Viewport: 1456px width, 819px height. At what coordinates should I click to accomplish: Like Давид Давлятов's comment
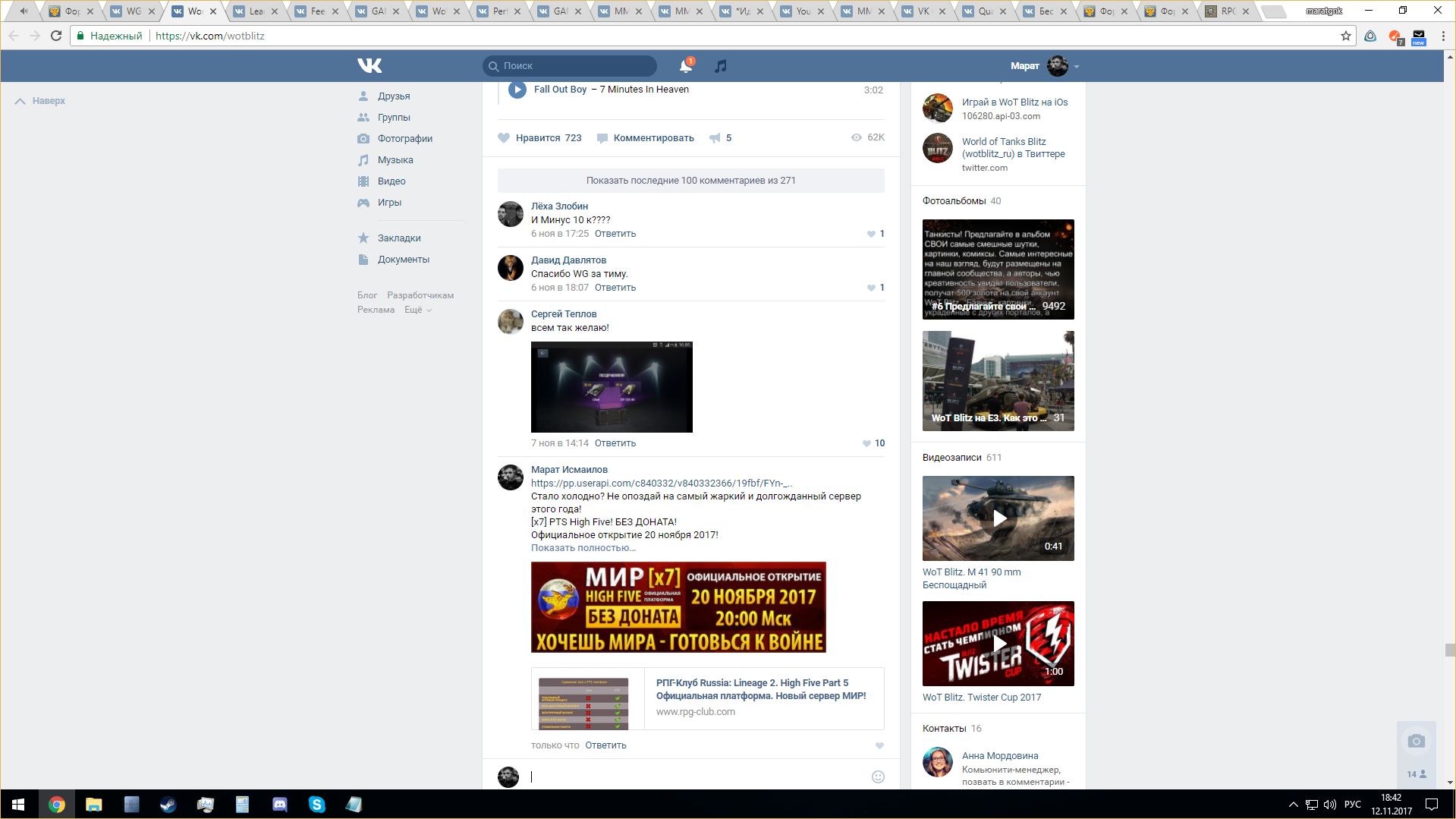pos(871,288)
